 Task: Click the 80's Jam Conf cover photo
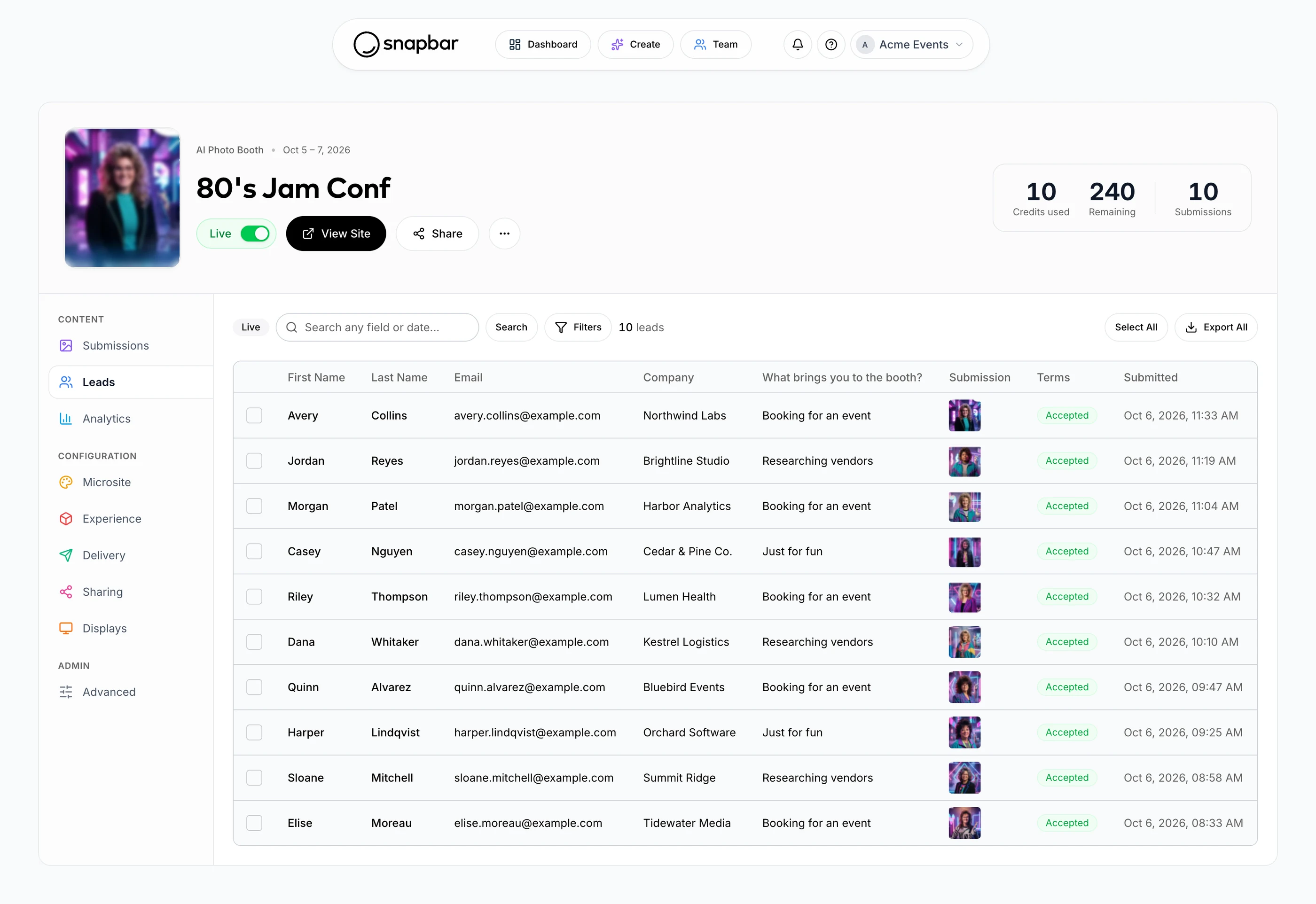point(122,197)
